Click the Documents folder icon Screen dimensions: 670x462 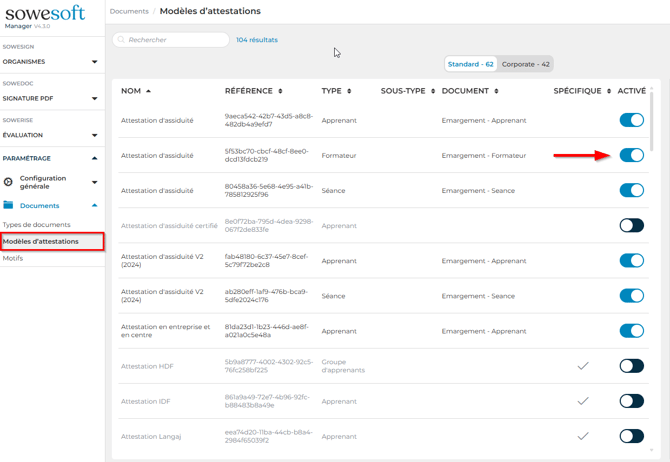coord(8,205)
